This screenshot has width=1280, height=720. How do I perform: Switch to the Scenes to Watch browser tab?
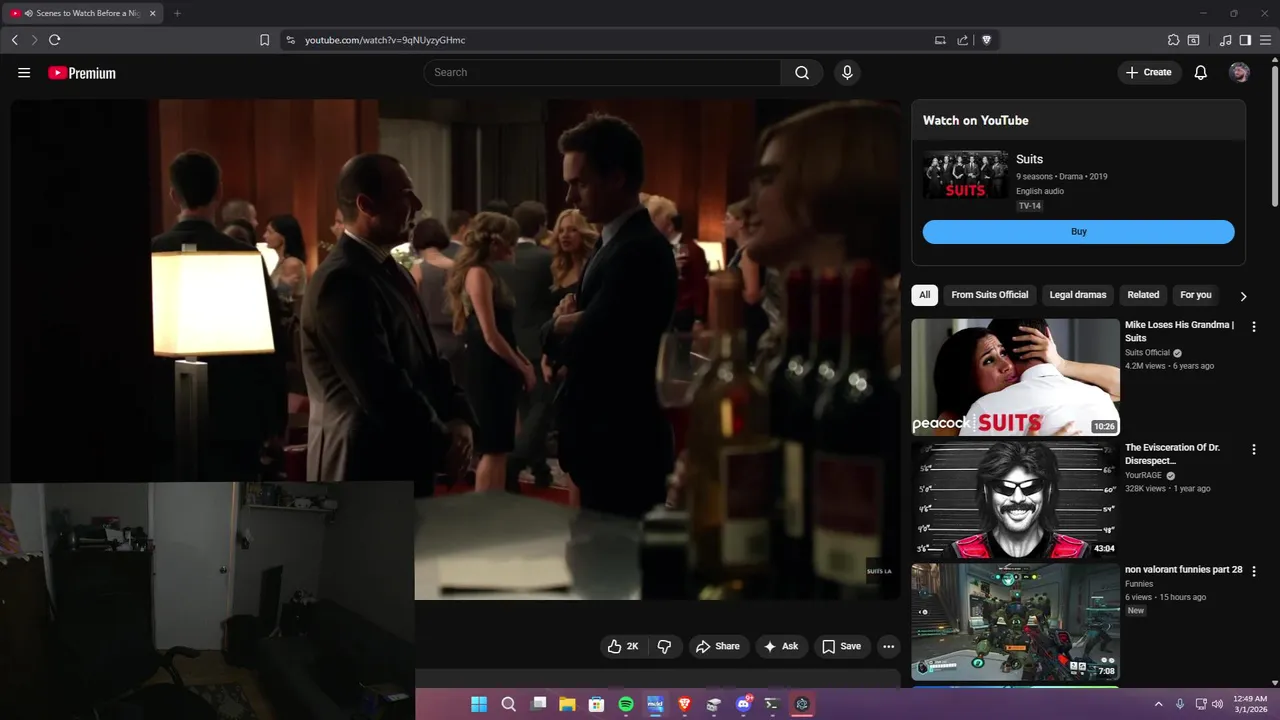[x=82, y=13]
